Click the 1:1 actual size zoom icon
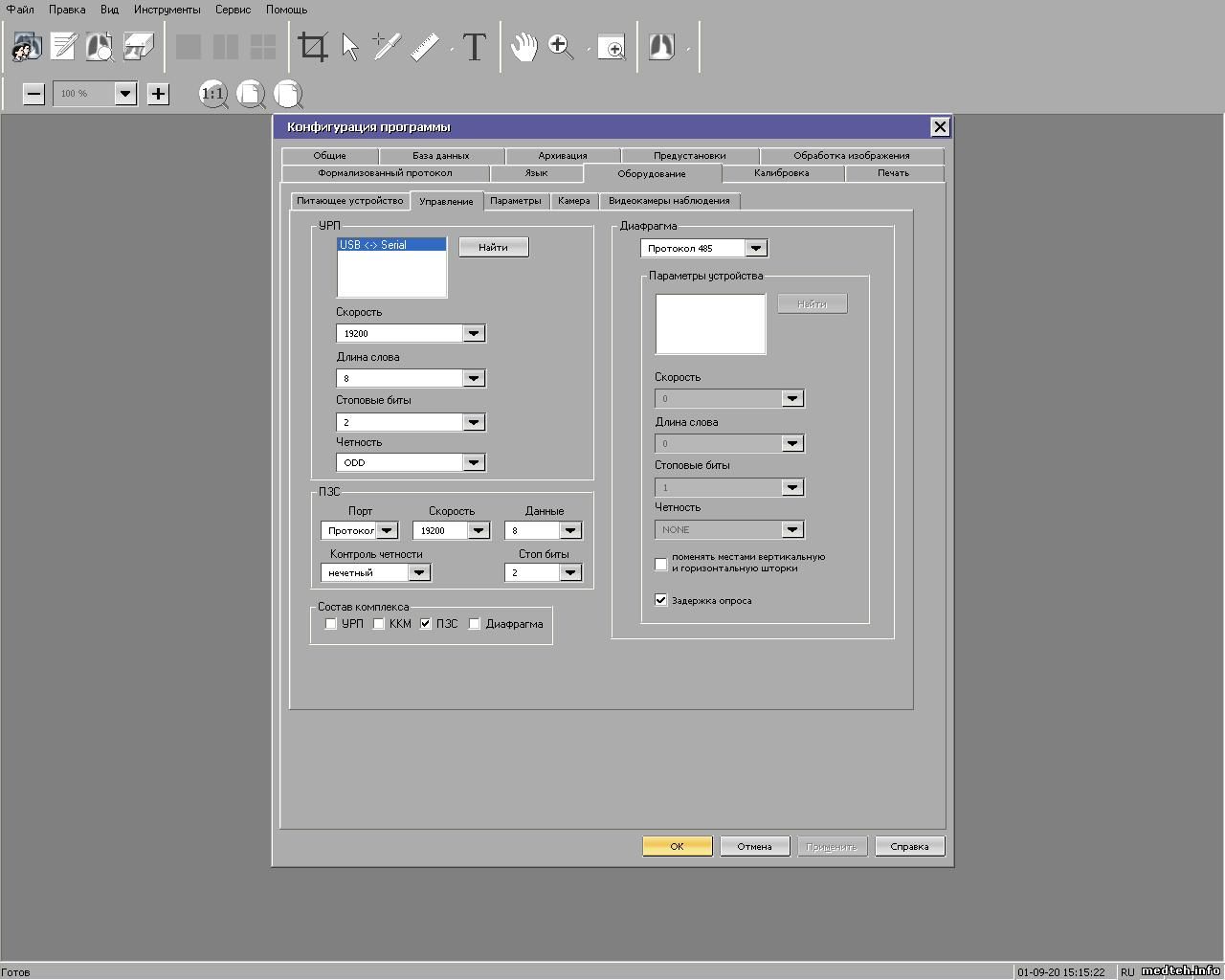1225x980 pixels. (x=212, y=94)
